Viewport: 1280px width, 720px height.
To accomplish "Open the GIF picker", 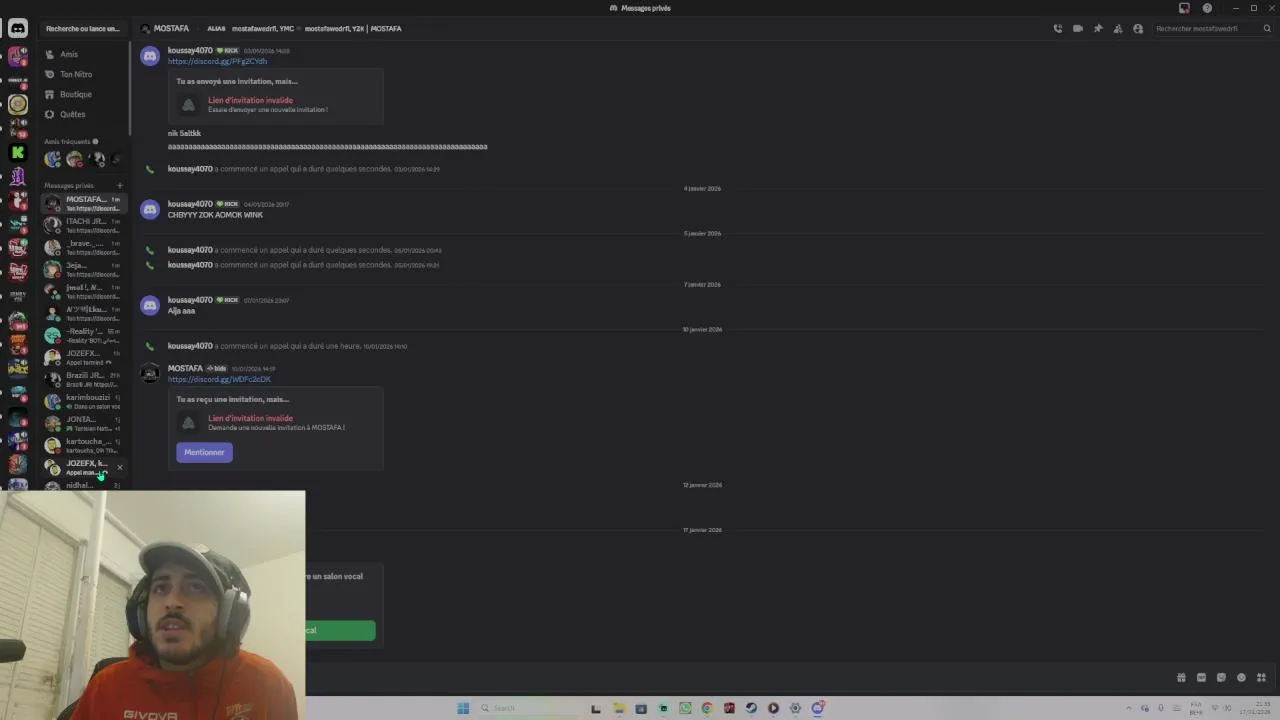I will pos(1201,677).
